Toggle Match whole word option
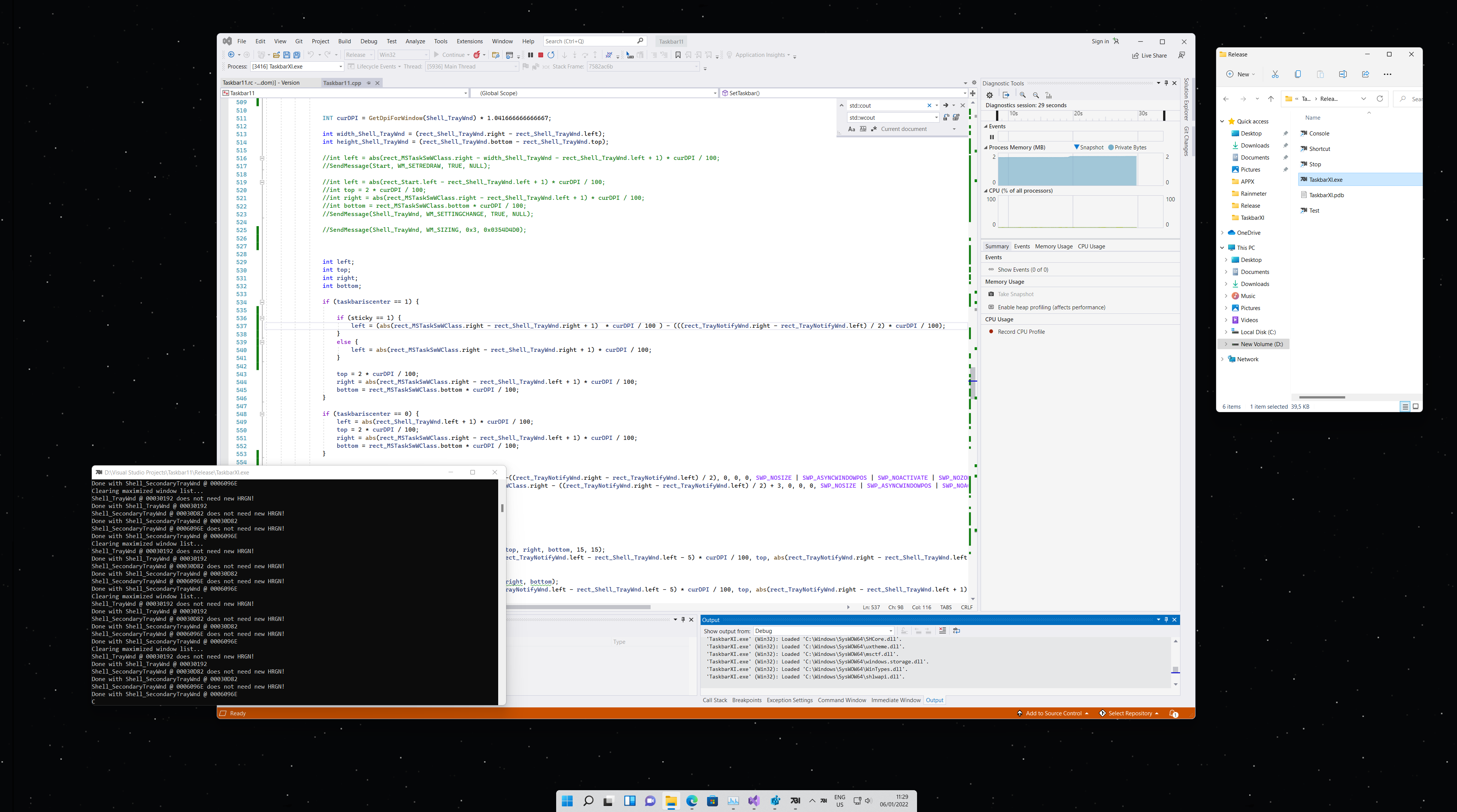The width and height of the screenshot is (1457, 812). click(x=863, y=129)
